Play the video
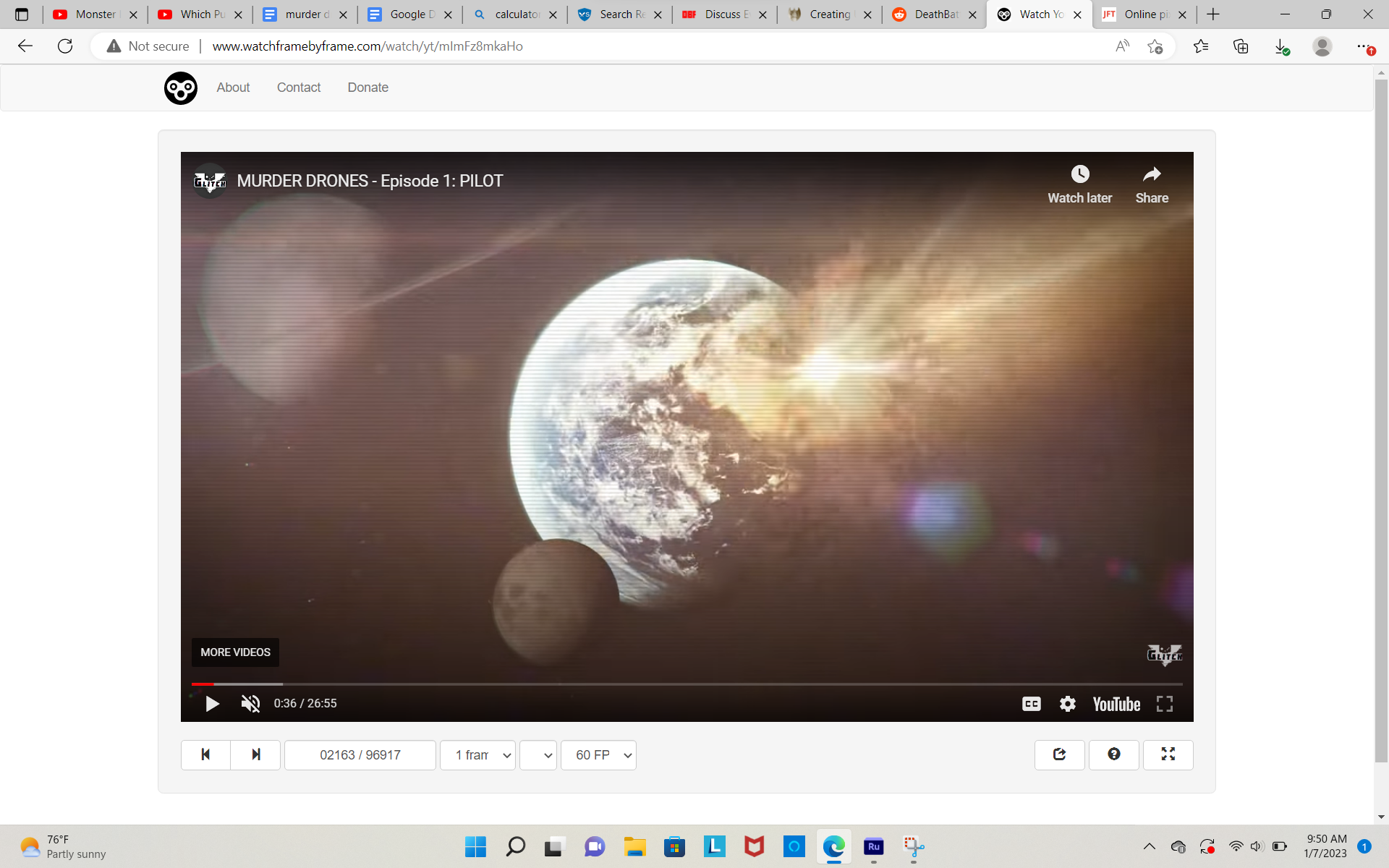1389x868 pixels. (212, 704)
